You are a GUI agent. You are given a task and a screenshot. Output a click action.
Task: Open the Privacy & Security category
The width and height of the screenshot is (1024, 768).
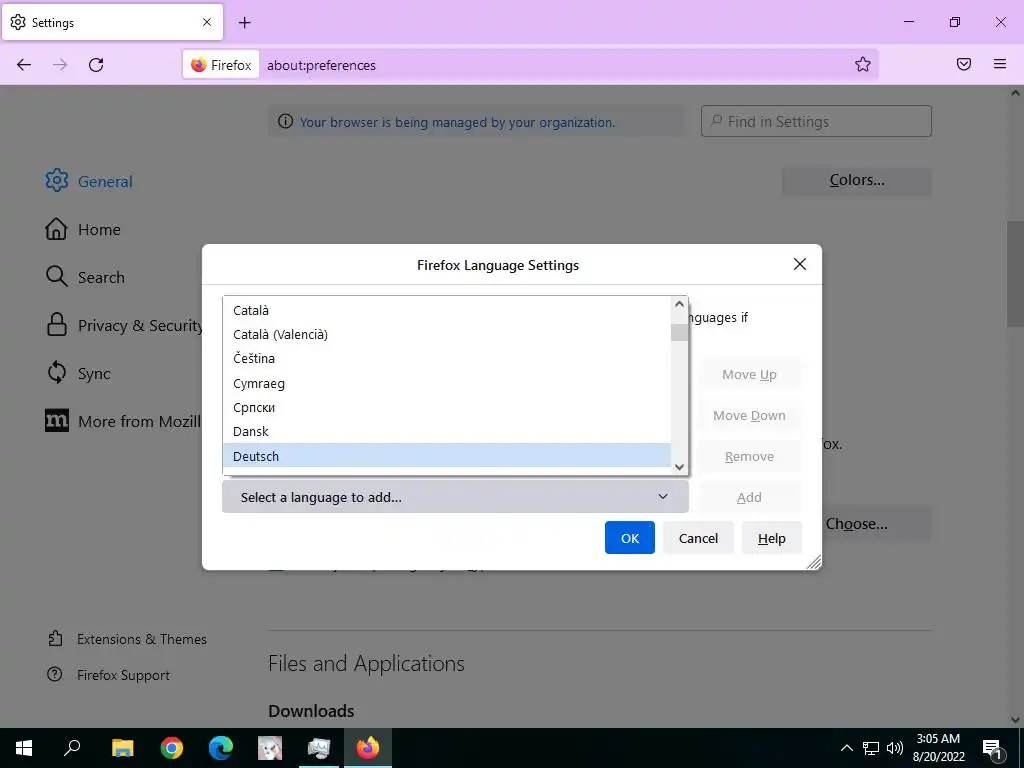tap(124, 325)
